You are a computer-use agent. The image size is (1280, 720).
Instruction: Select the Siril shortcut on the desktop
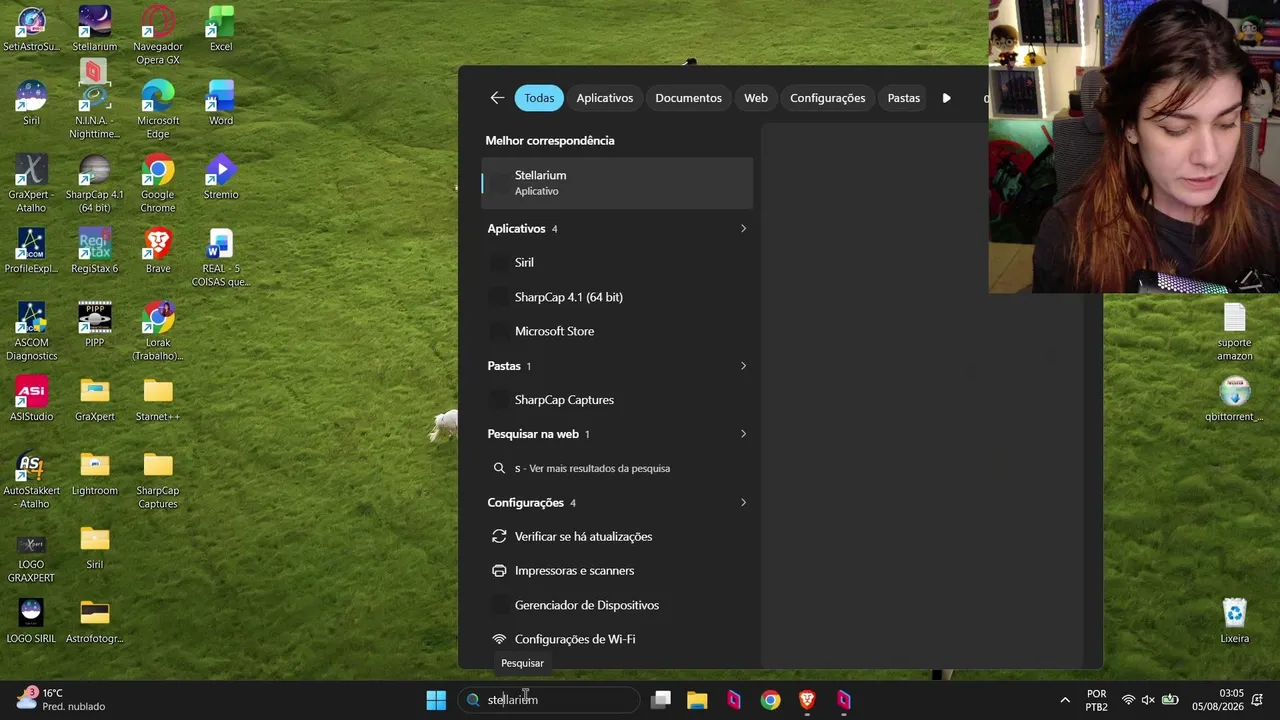(x=31, y=103)
